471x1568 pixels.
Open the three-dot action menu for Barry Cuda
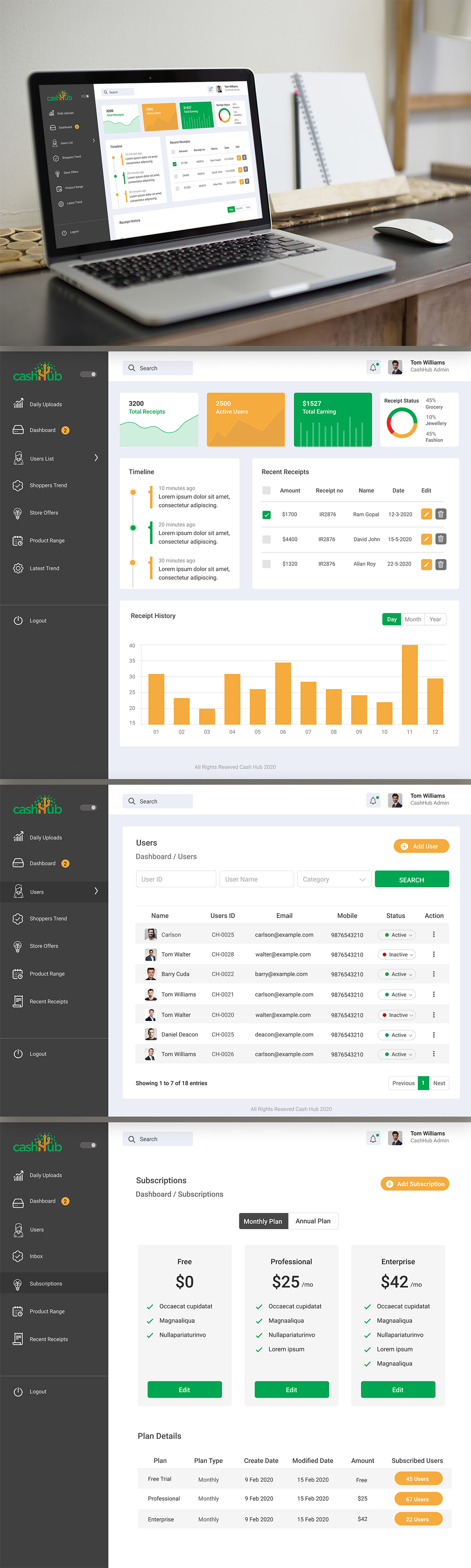[433, 974]
